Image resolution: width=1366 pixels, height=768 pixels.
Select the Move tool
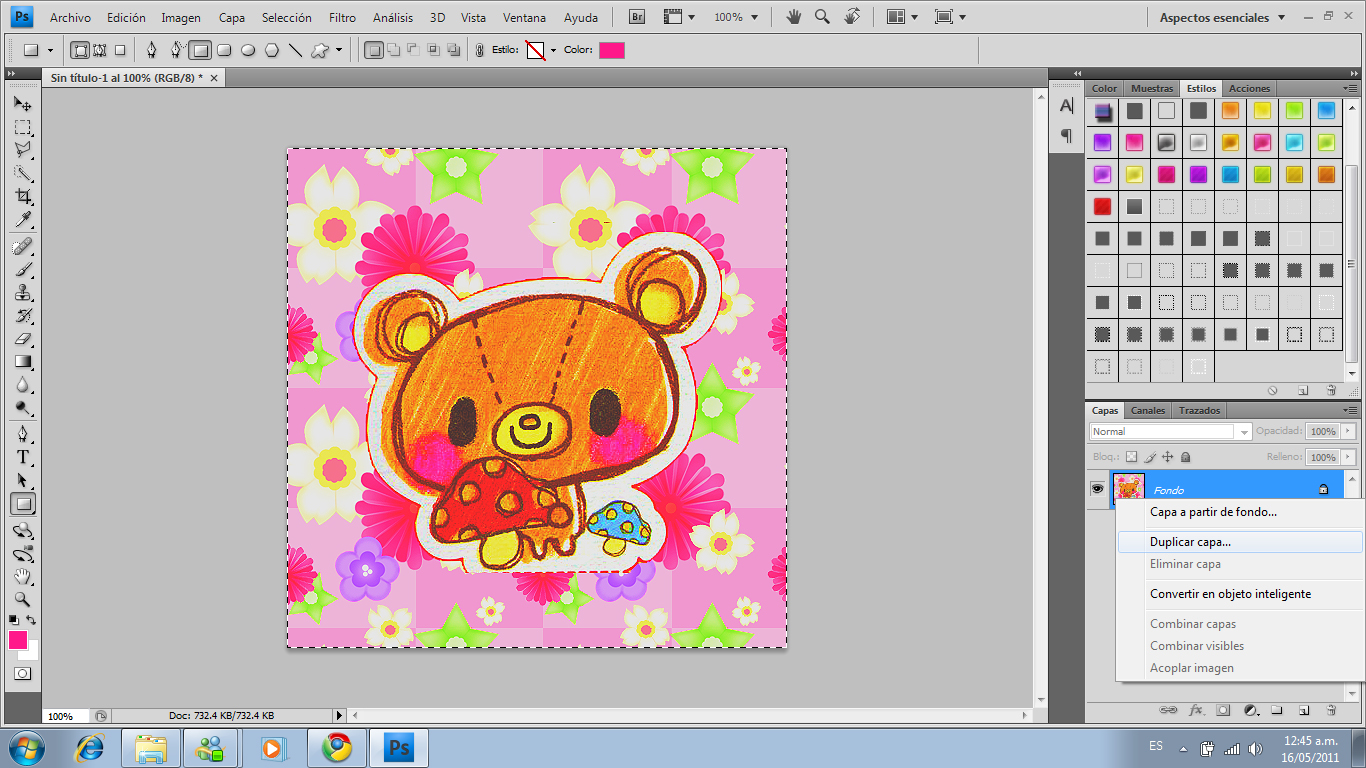(x=22, y=104)
